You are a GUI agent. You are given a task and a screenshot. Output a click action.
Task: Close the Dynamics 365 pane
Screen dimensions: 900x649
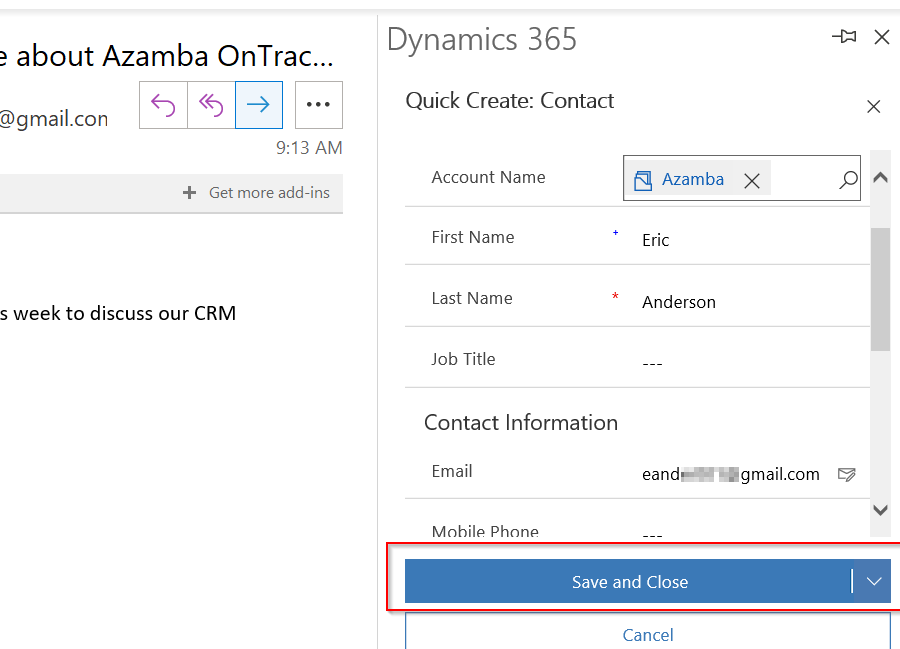pyautogui.click(x=882, y=37)
